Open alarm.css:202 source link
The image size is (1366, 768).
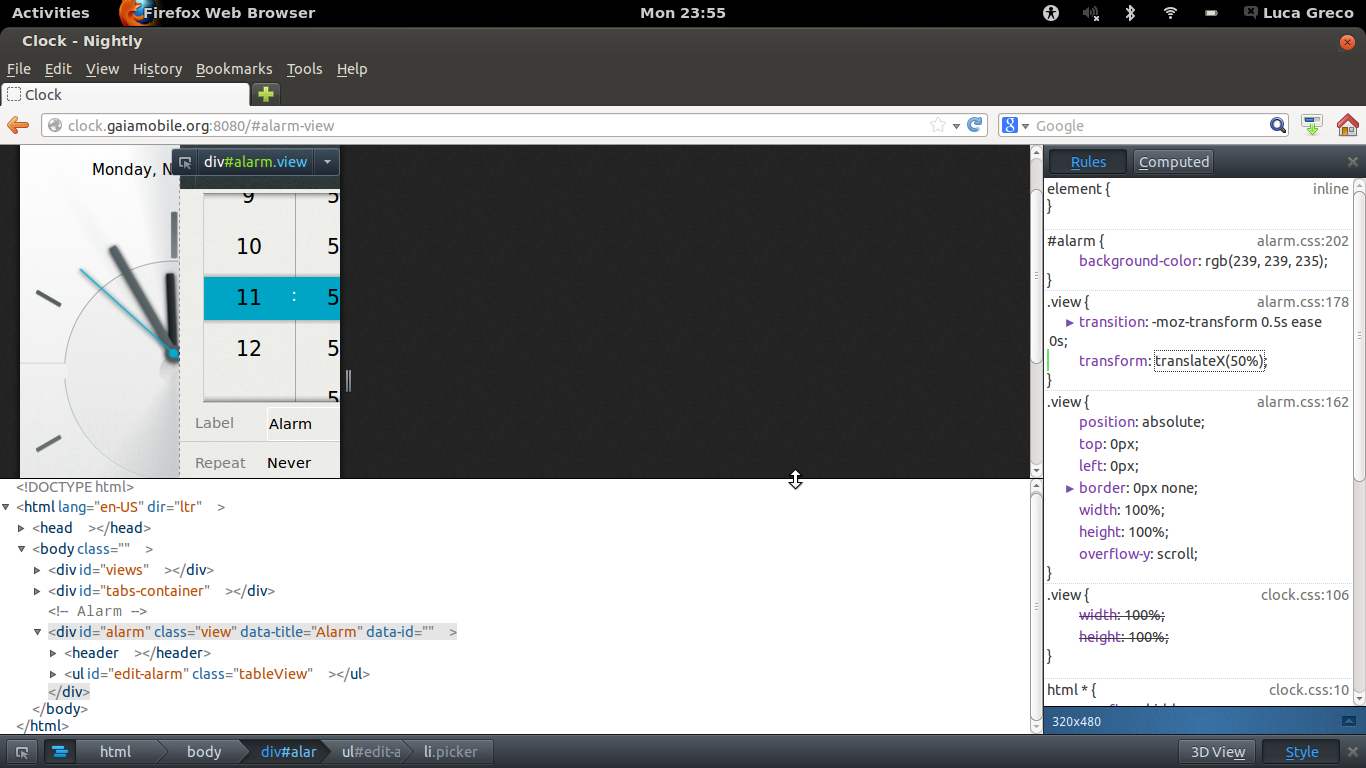(1302, 241)
